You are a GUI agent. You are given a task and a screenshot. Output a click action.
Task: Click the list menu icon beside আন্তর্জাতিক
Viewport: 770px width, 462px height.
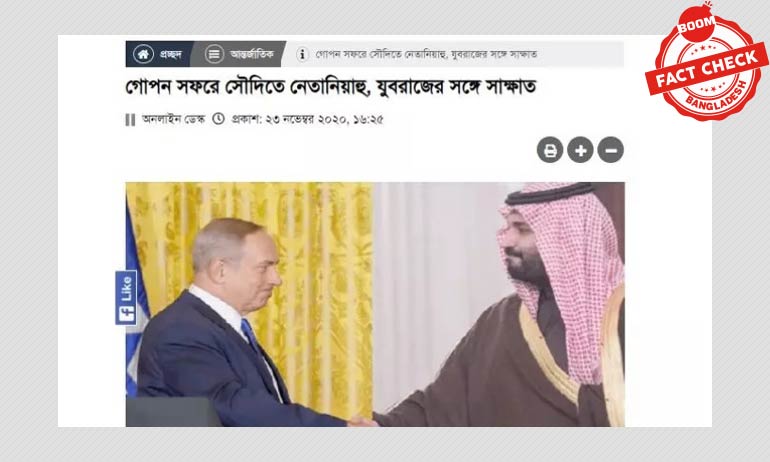coord(214,54)
